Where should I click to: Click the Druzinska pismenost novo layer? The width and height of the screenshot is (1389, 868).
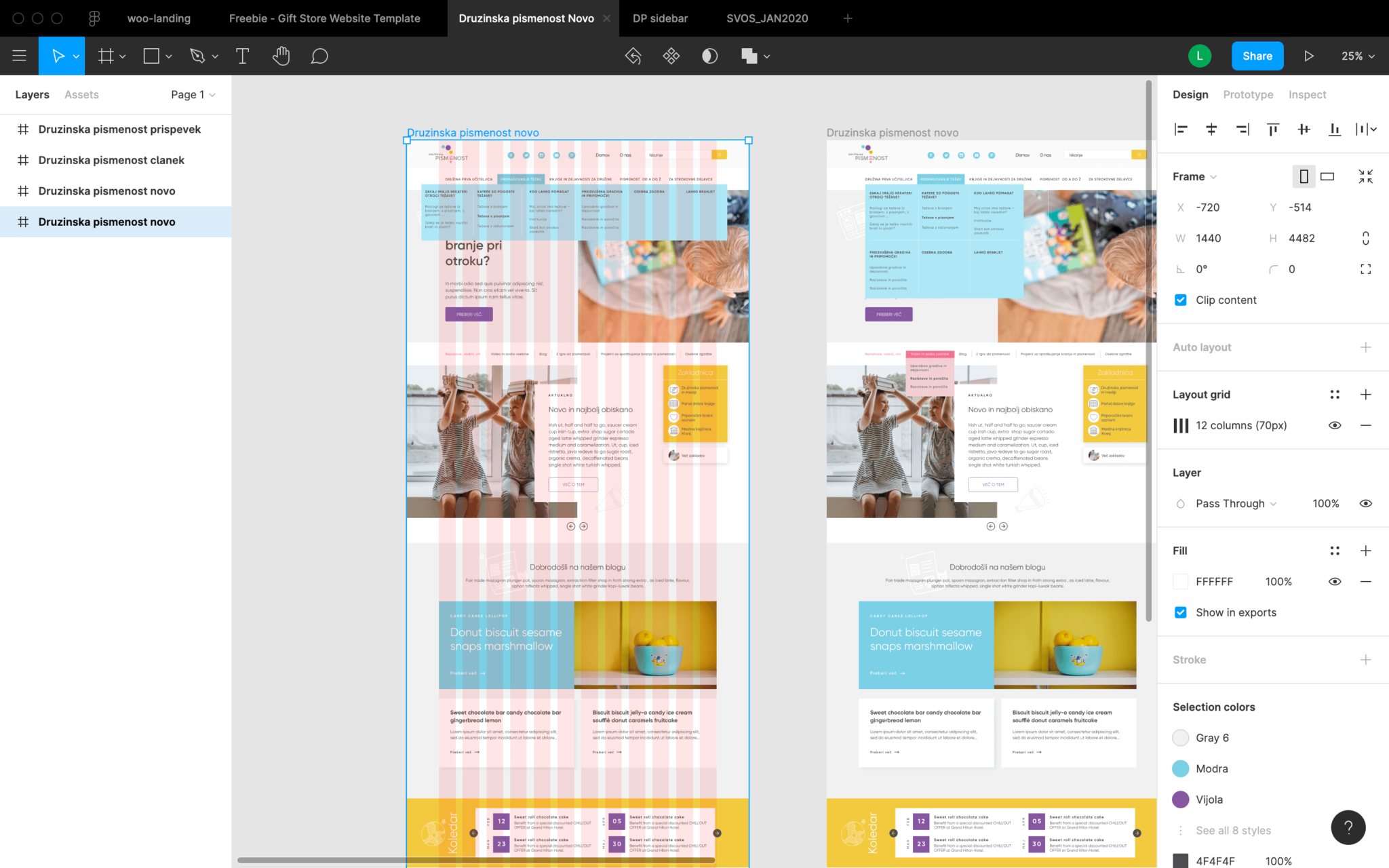107,222
